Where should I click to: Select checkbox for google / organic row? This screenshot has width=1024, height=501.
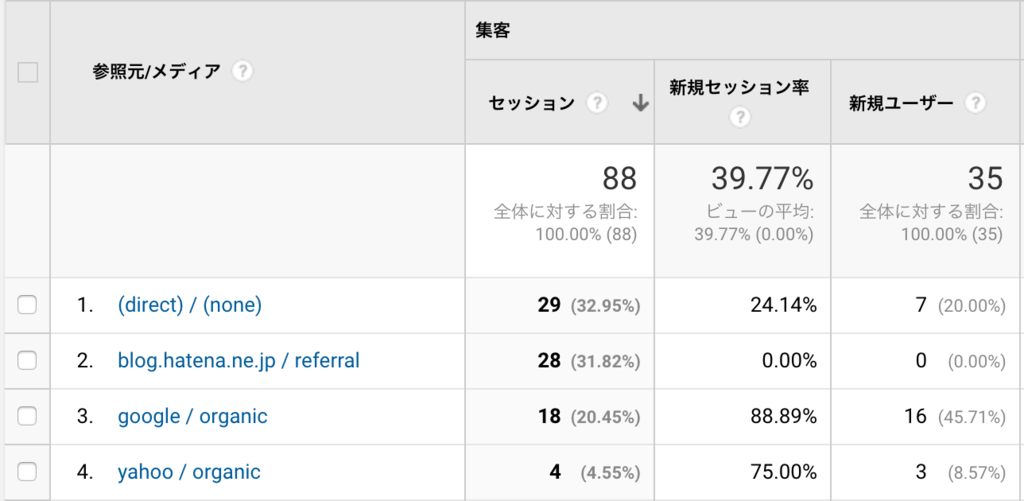27,416
